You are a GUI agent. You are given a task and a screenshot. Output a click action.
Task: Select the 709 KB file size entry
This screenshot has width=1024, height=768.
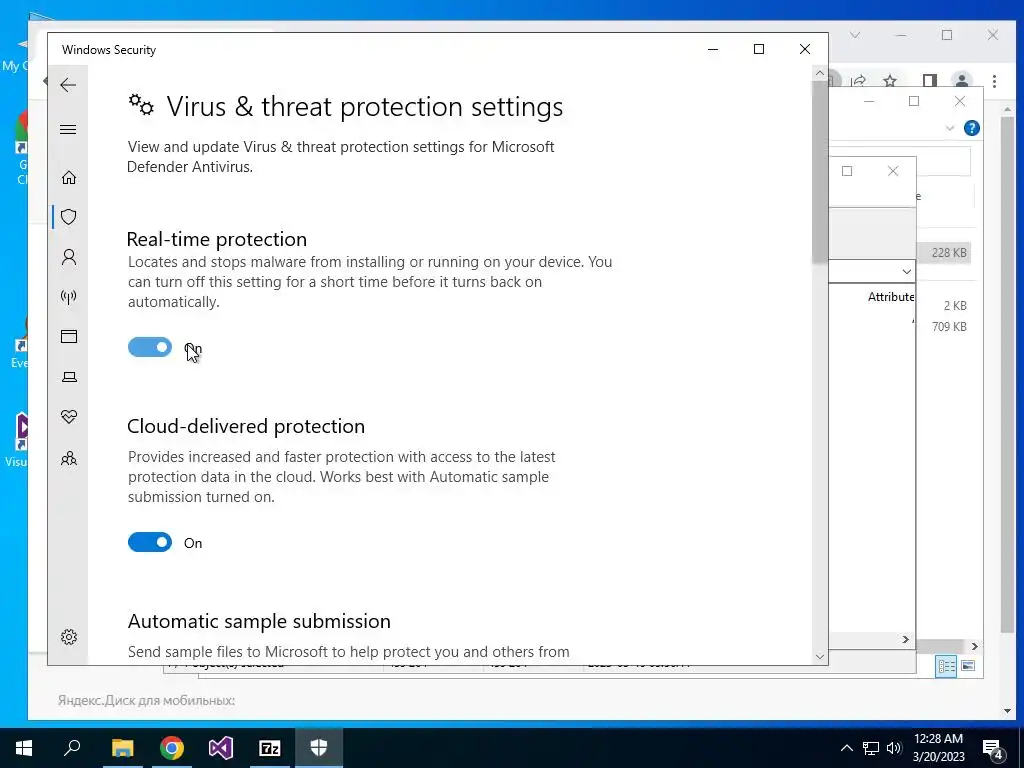(x=949, y=327)
